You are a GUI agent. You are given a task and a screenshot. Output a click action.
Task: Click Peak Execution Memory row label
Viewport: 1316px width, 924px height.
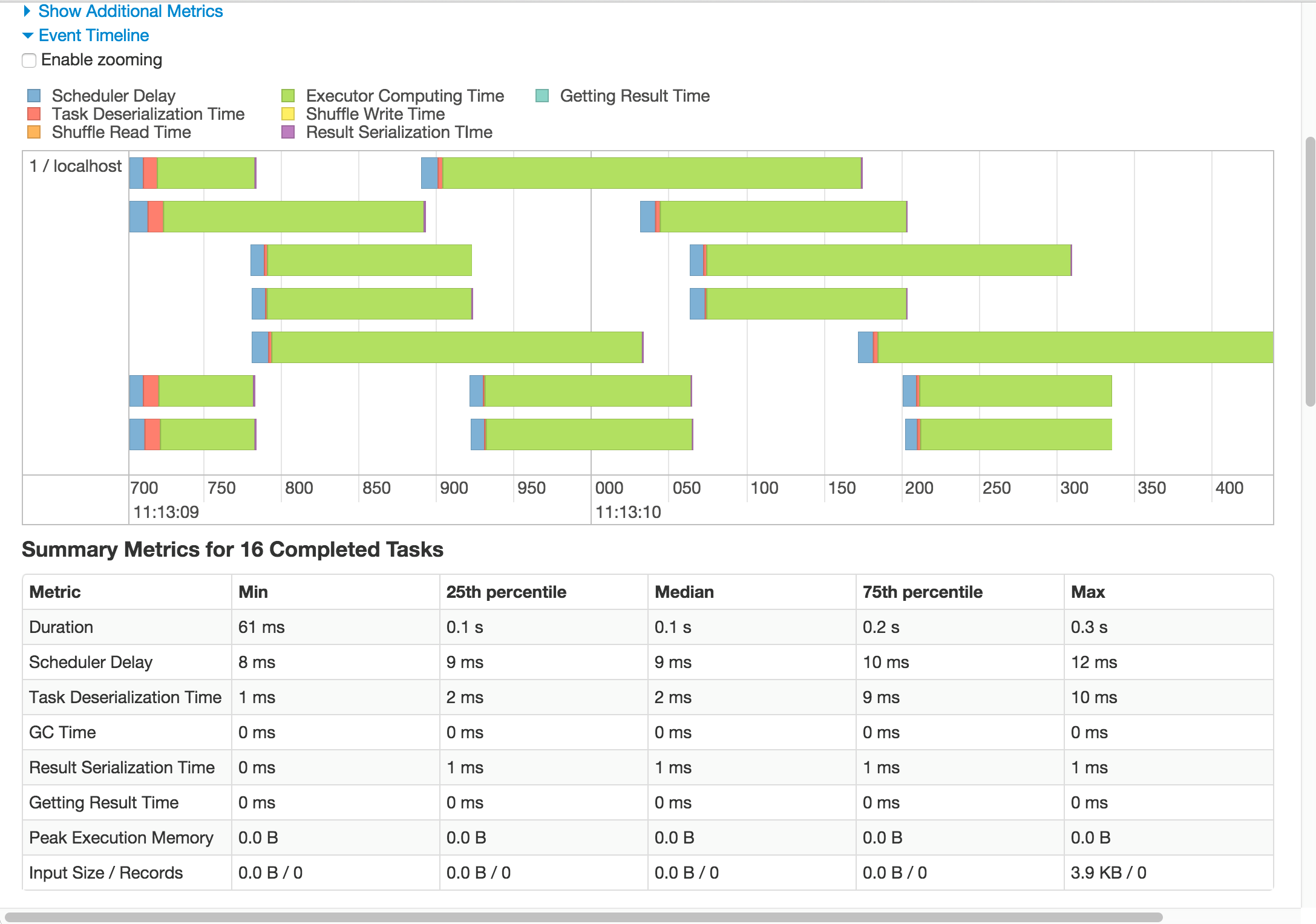pos(121,837)
